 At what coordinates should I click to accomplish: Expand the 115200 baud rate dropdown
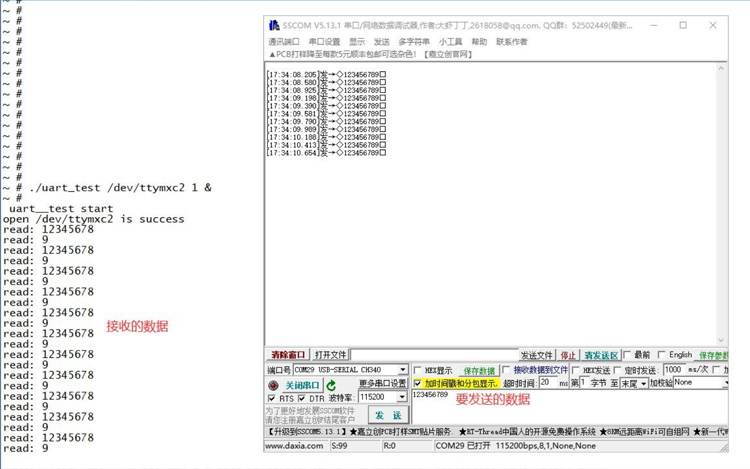point(402,398)
